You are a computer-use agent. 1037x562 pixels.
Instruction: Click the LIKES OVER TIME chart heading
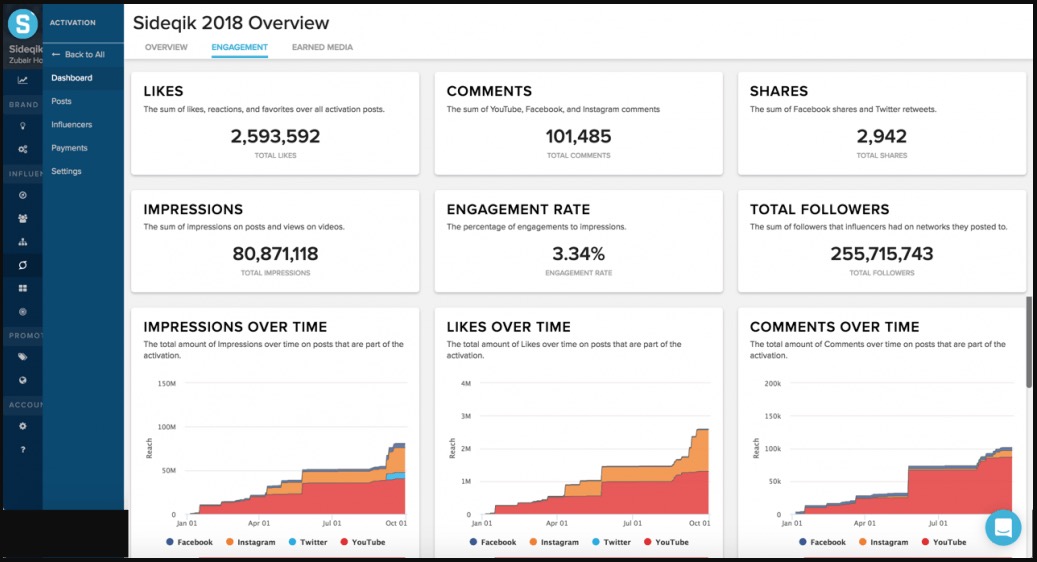(x=509, y=327)
